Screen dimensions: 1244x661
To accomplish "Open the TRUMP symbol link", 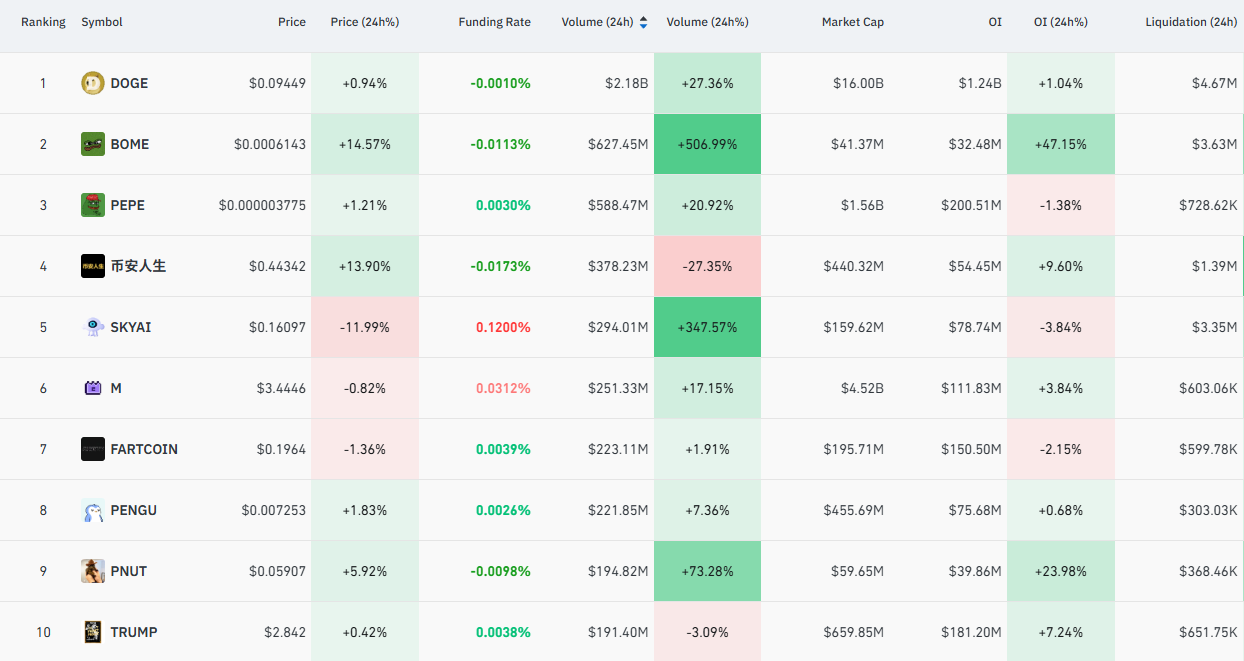I will [134, 632].
